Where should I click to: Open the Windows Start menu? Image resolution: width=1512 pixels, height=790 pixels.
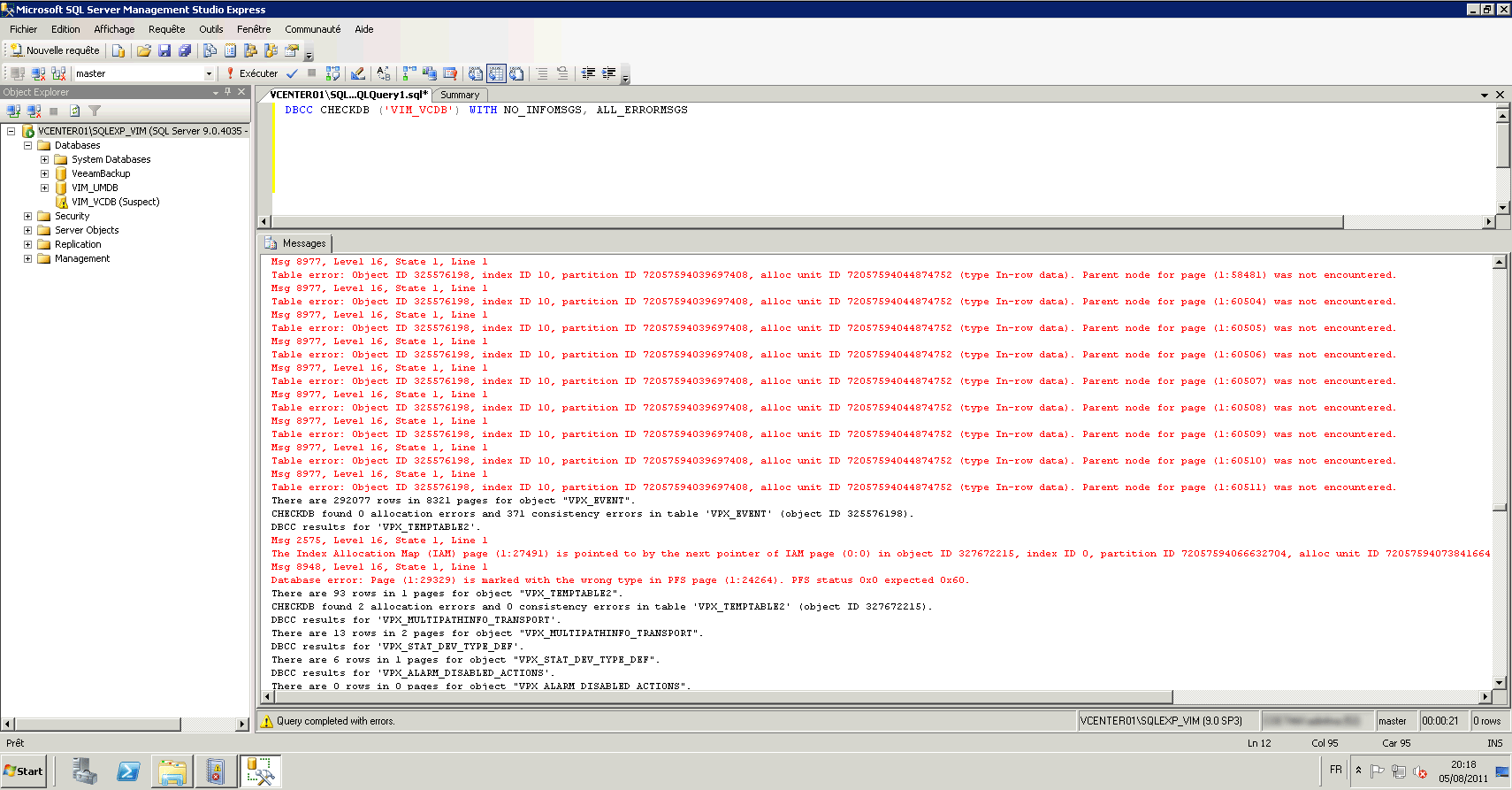coord(24,771)
